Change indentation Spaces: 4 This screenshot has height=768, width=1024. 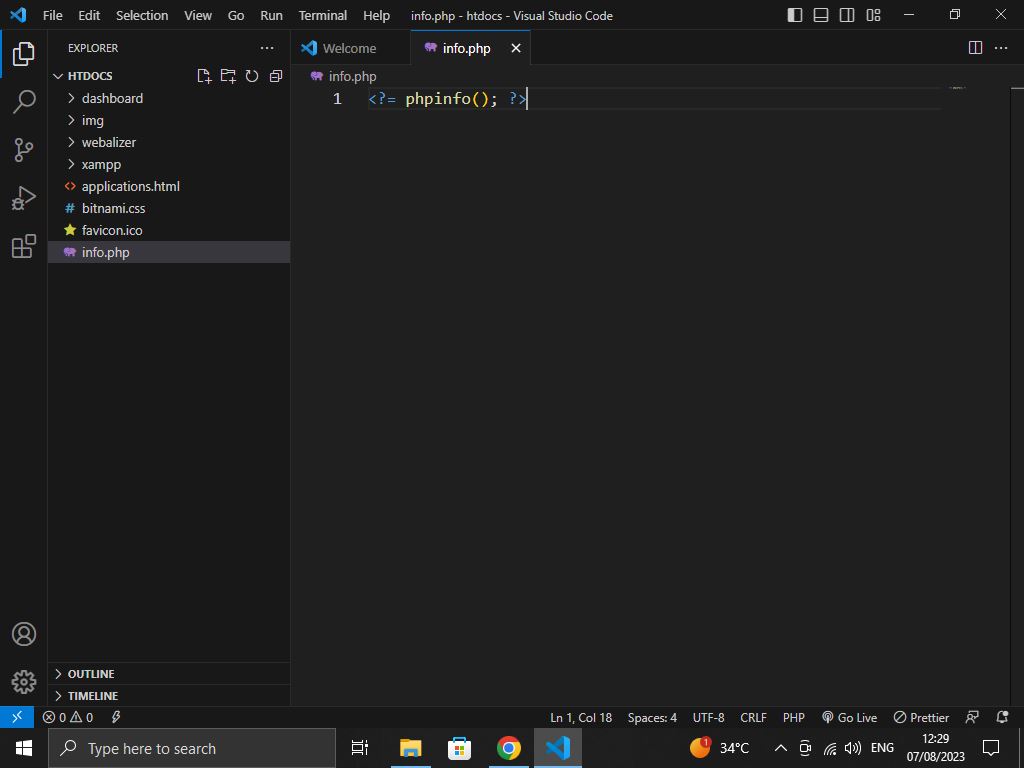(652, 717)
